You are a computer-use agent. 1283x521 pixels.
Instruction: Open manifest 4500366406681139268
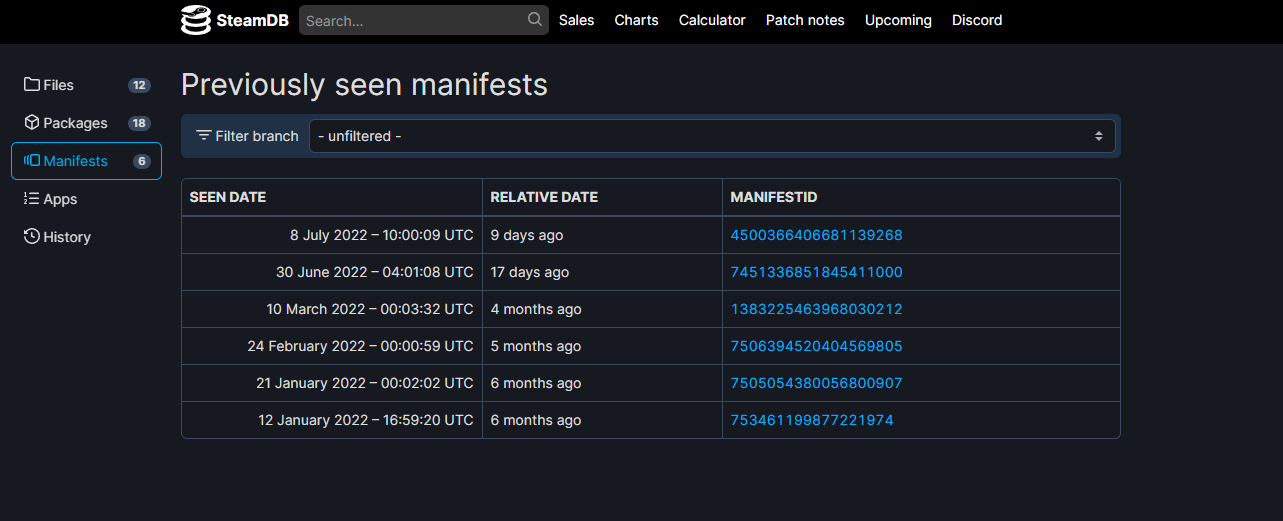tap(816, 235)
